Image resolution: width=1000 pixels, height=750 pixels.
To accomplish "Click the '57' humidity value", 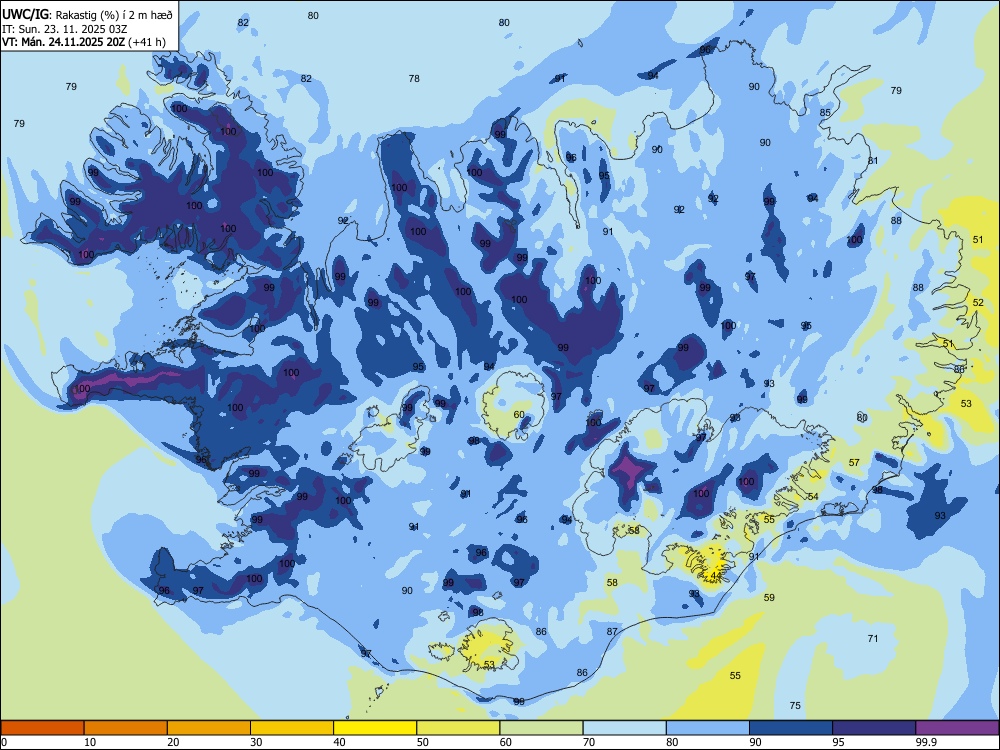I will pyautogui.click(x=854, y=462).
